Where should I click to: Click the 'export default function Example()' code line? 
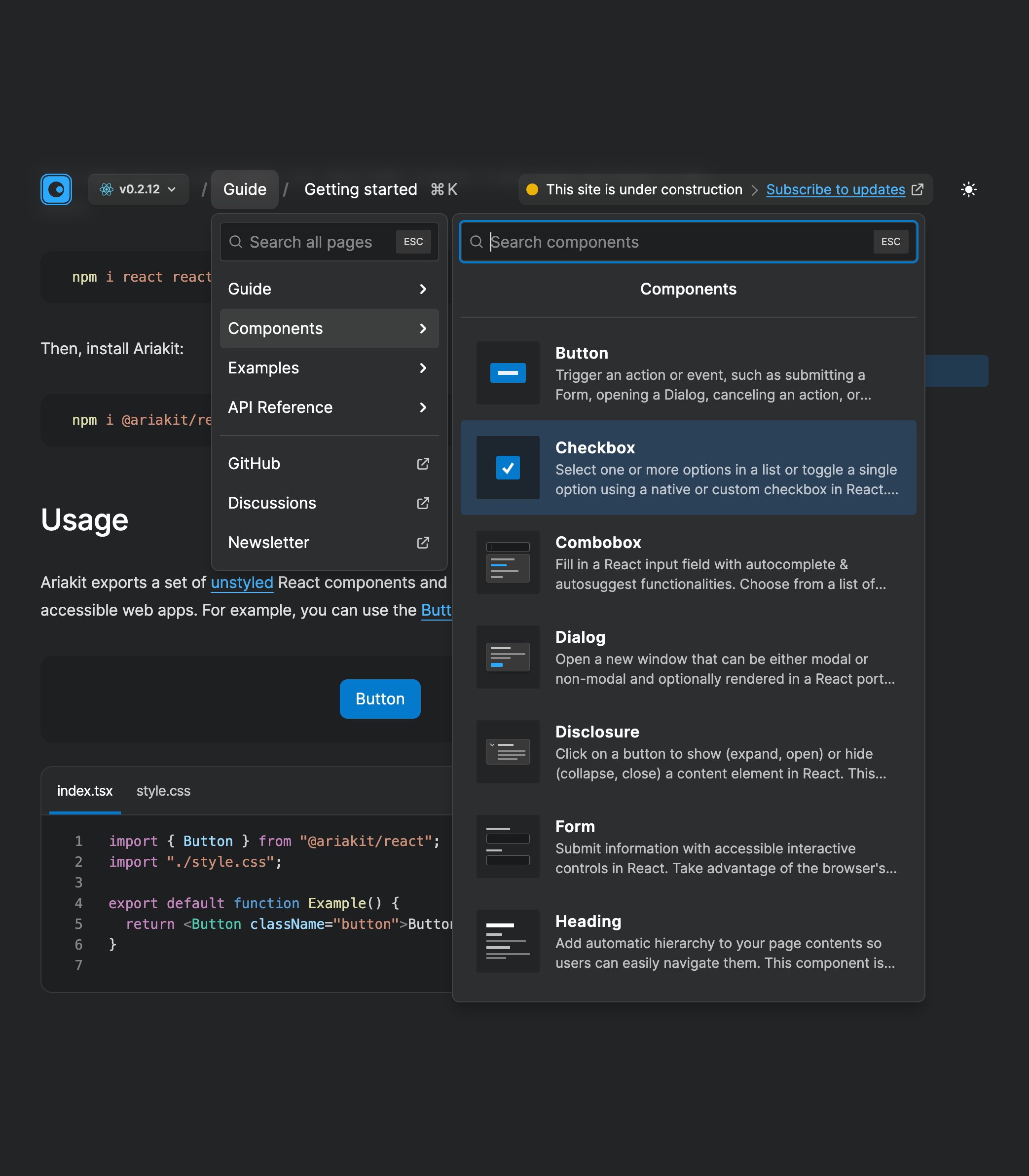click(254, 904)
